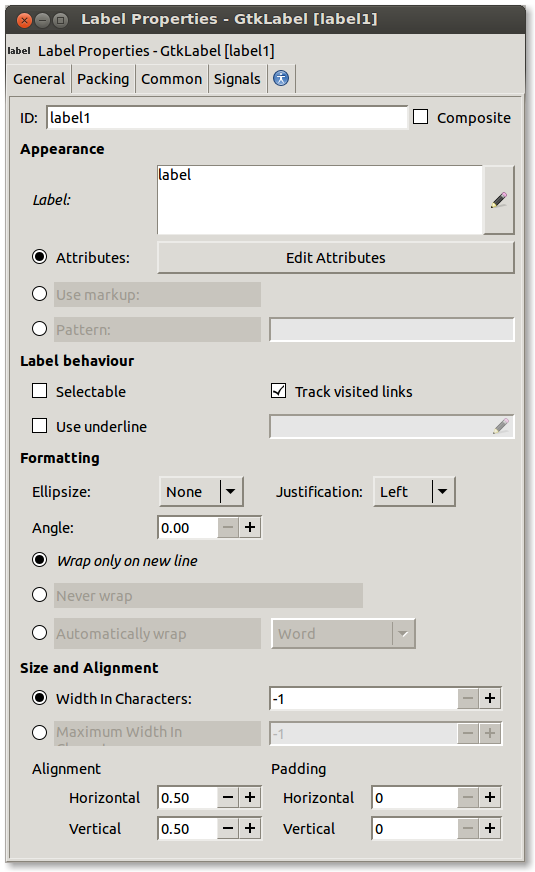Viewport: 535px width, 872px height.
Task: Increase Horizontal padding with plus
Action: point(490,797)
